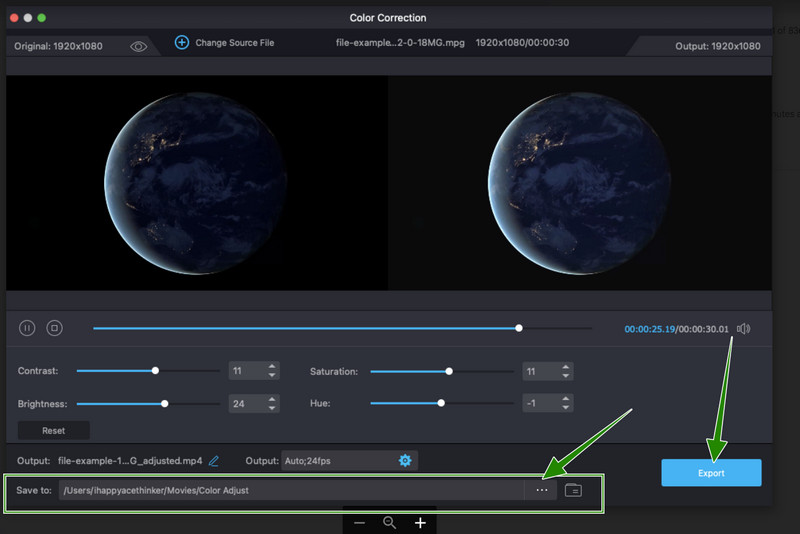This screenshot has width=800, height=534.
Task: Zoom out with the minus icon
Action: 359,522
